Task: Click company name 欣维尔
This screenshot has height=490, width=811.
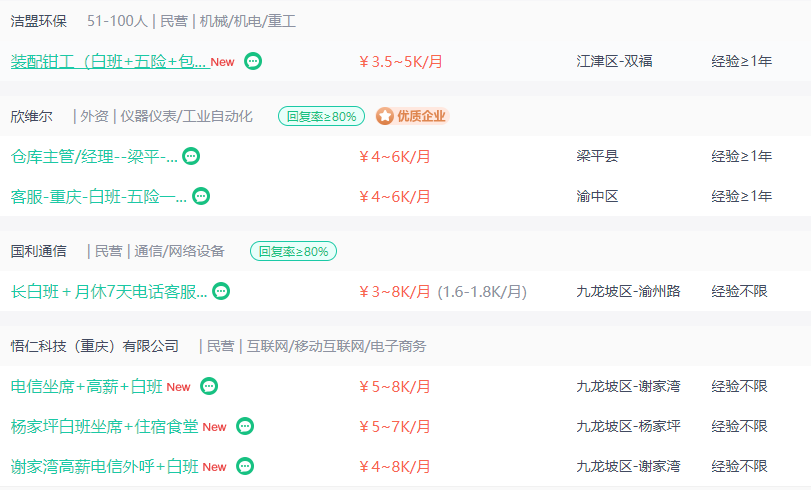Action: (32, 116)
